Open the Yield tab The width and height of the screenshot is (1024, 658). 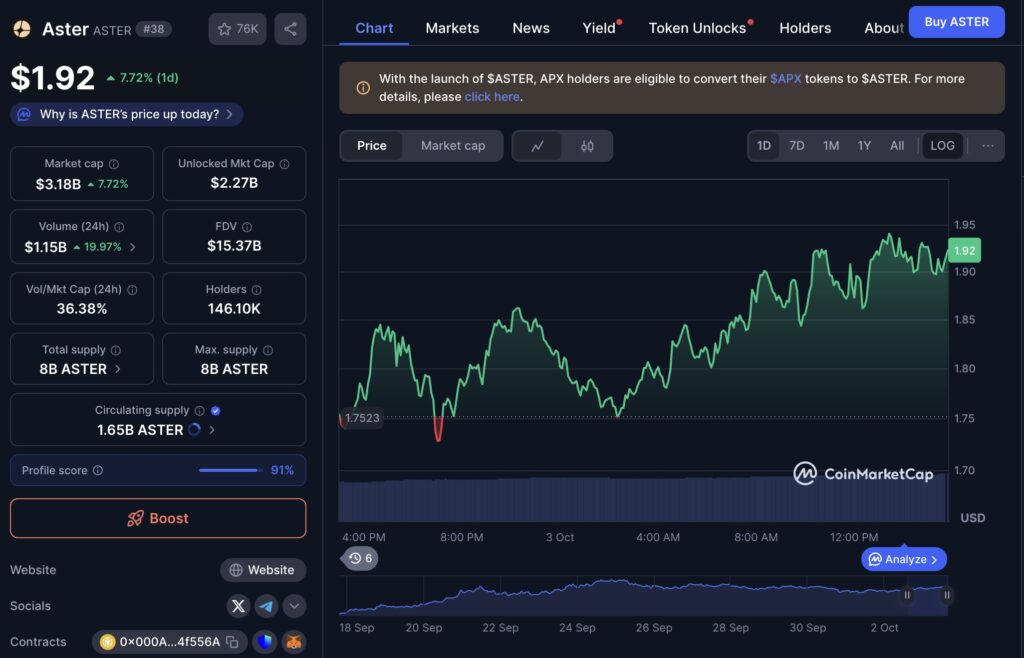(x=600, y=28)
